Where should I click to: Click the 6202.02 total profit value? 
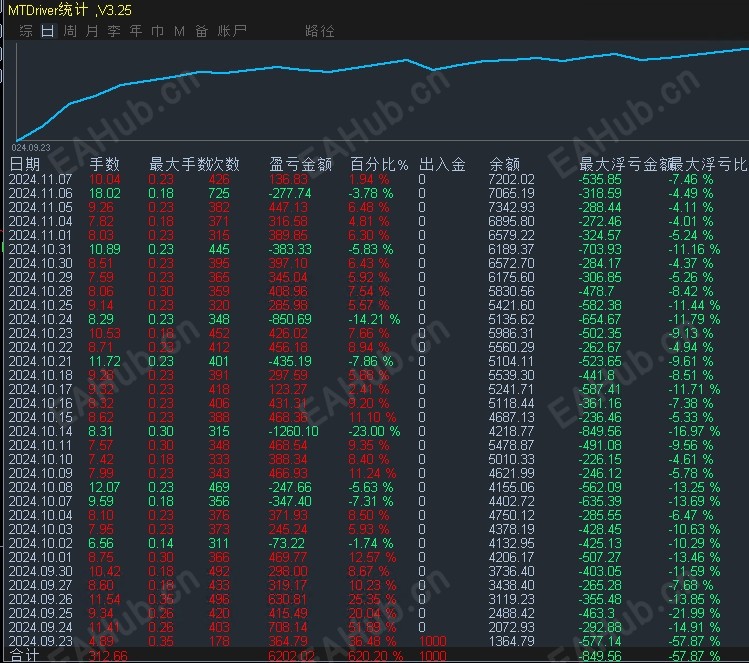[291, 656]
